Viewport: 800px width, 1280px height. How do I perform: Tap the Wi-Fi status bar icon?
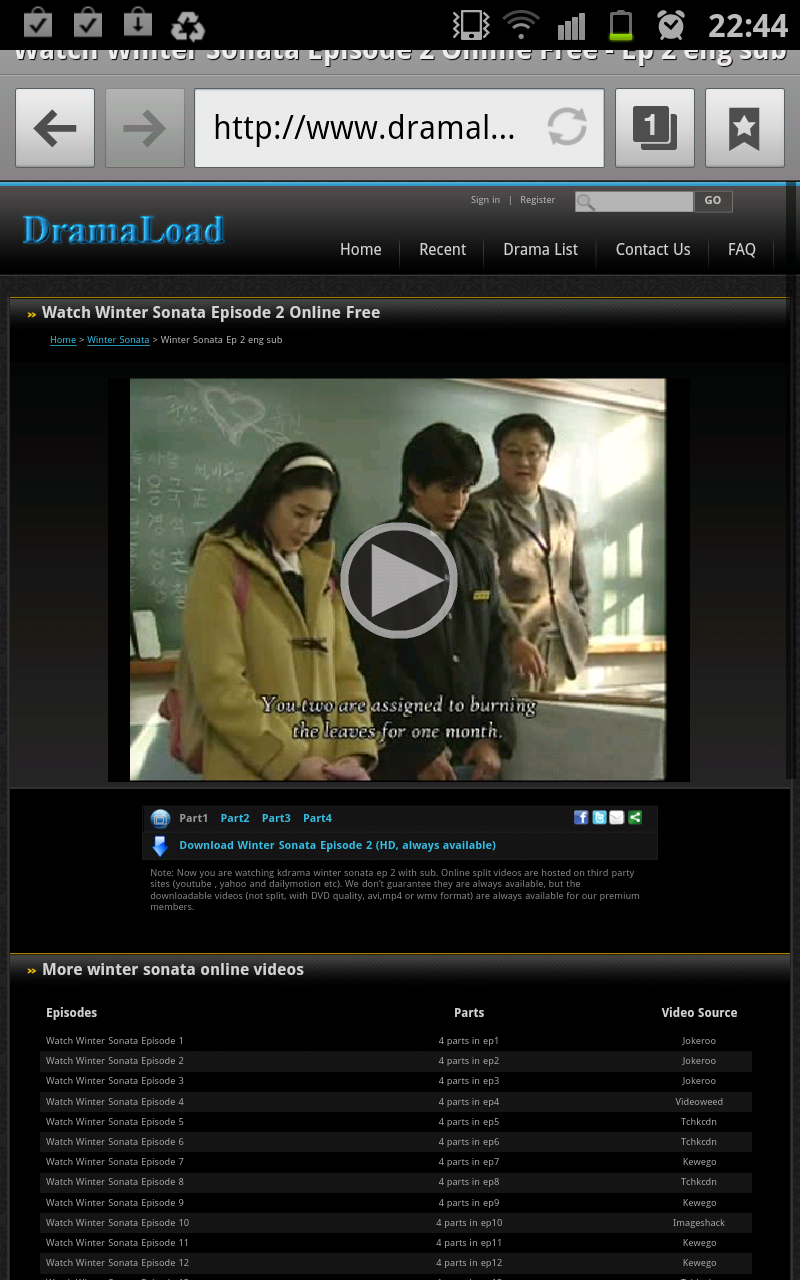click(521, 24)
